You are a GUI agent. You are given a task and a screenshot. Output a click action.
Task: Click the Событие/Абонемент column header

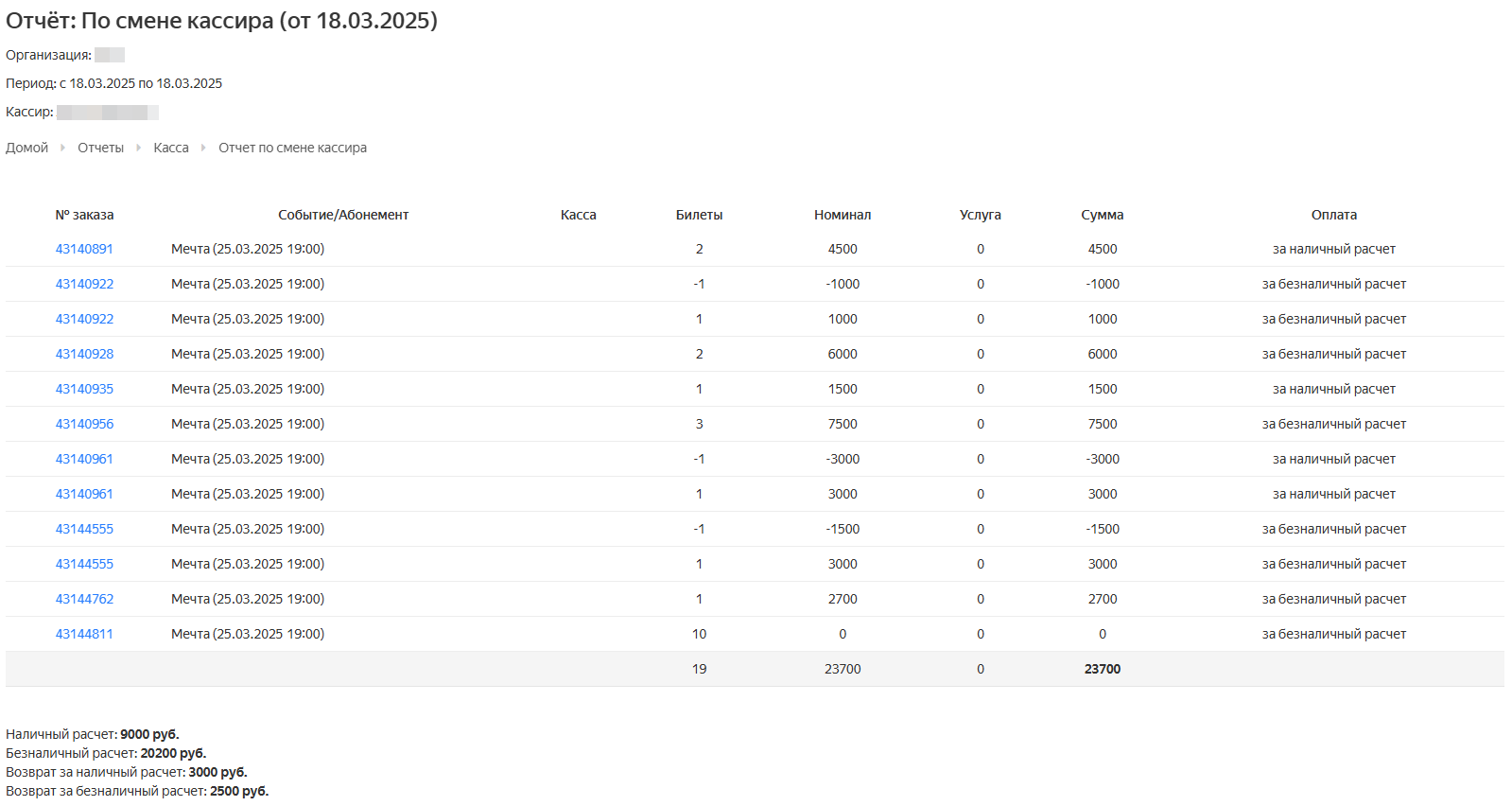[343, 215]
